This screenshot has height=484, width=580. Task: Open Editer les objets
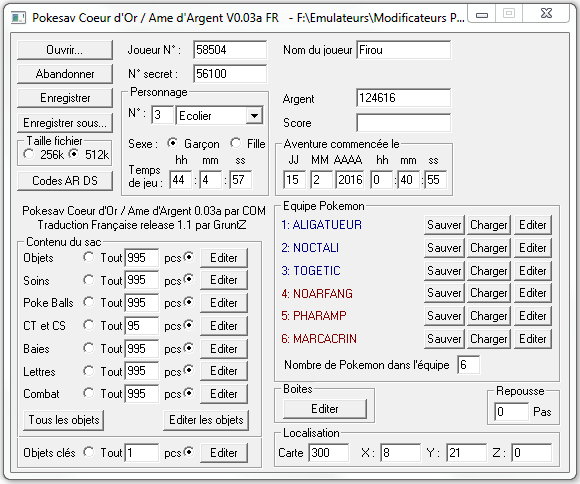click(206, 420)
